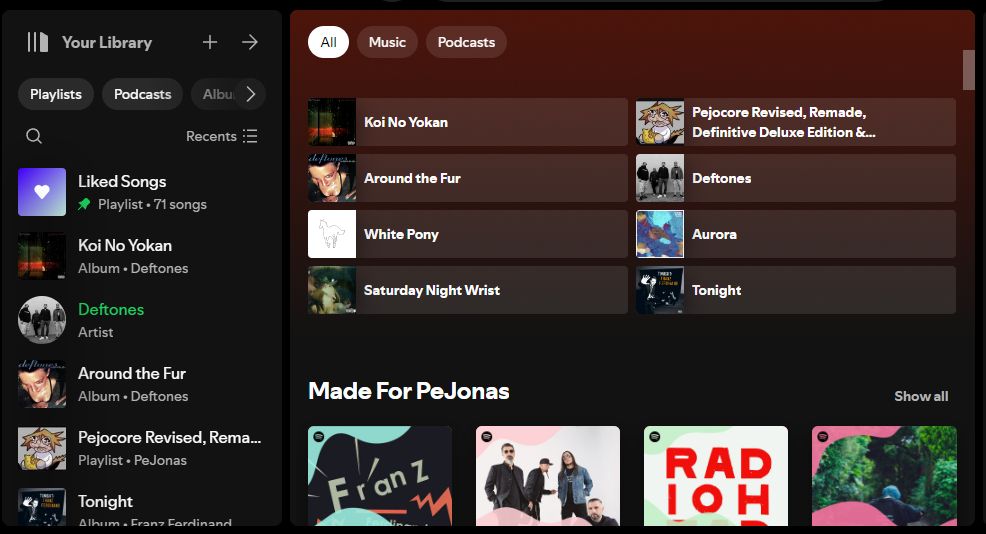The height and width of the screenshot is (534, 986).
Task: Click the plus icon to create a playlist
Action: (x=210, y=42)
